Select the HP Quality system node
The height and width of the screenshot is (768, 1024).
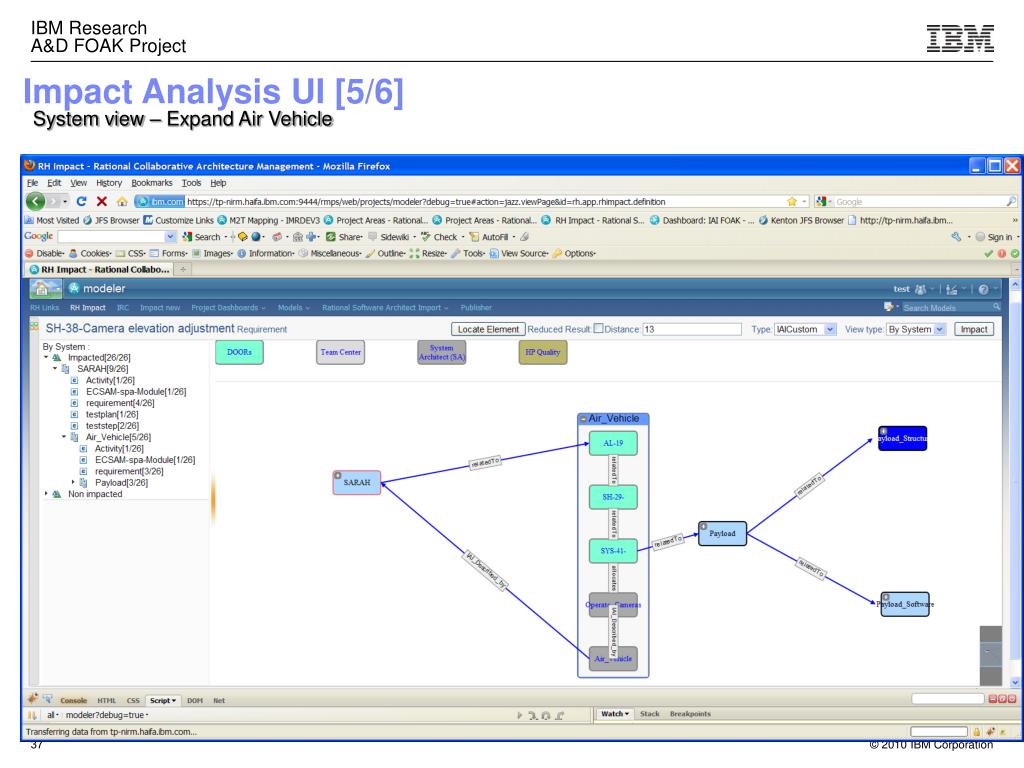[543, 352]
